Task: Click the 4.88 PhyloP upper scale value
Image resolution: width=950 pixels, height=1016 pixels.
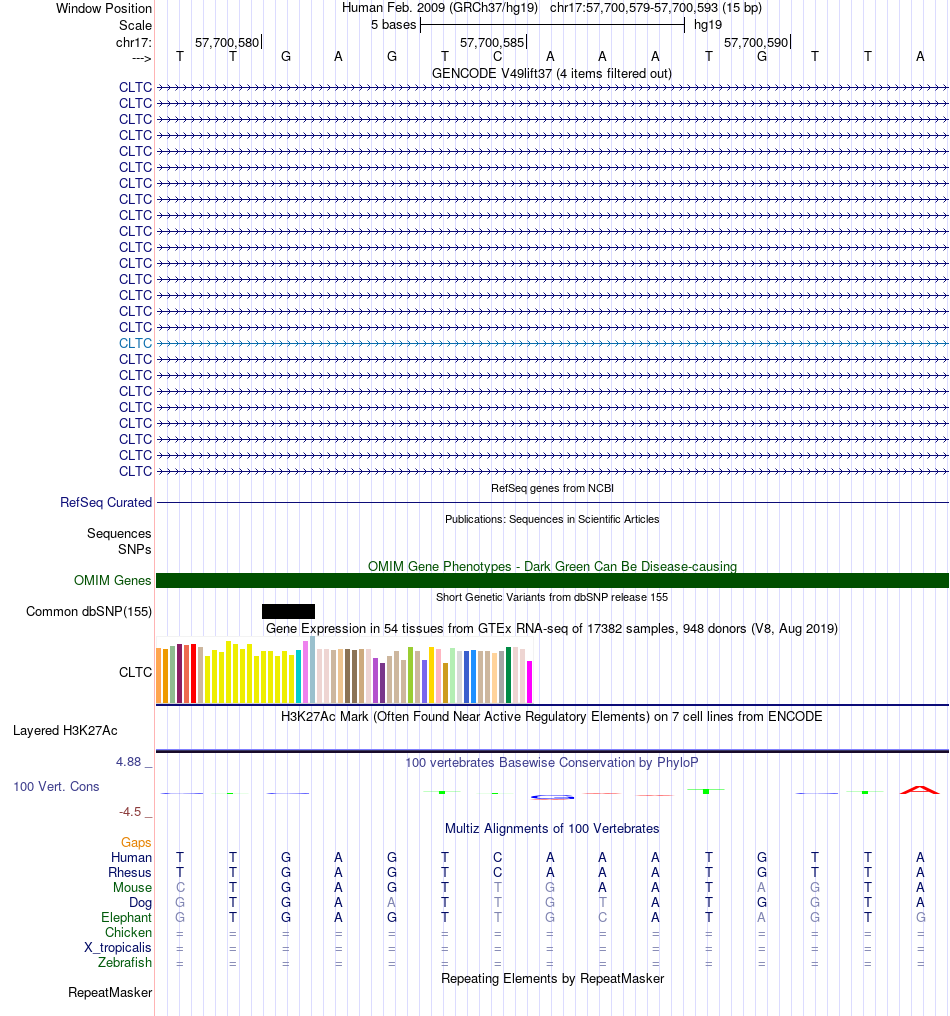Action: 128,762
